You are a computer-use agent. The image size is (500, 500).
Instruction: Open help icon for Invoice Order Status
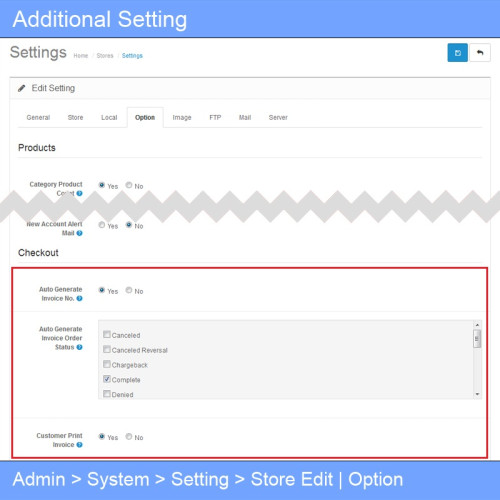click(79, 347)
